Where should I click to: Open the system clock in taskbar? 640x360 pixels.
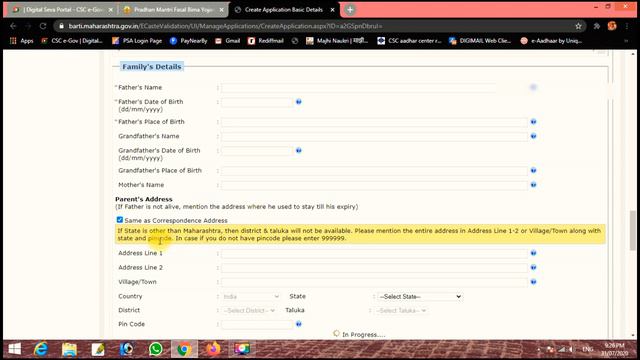click(x=614, y=349)
